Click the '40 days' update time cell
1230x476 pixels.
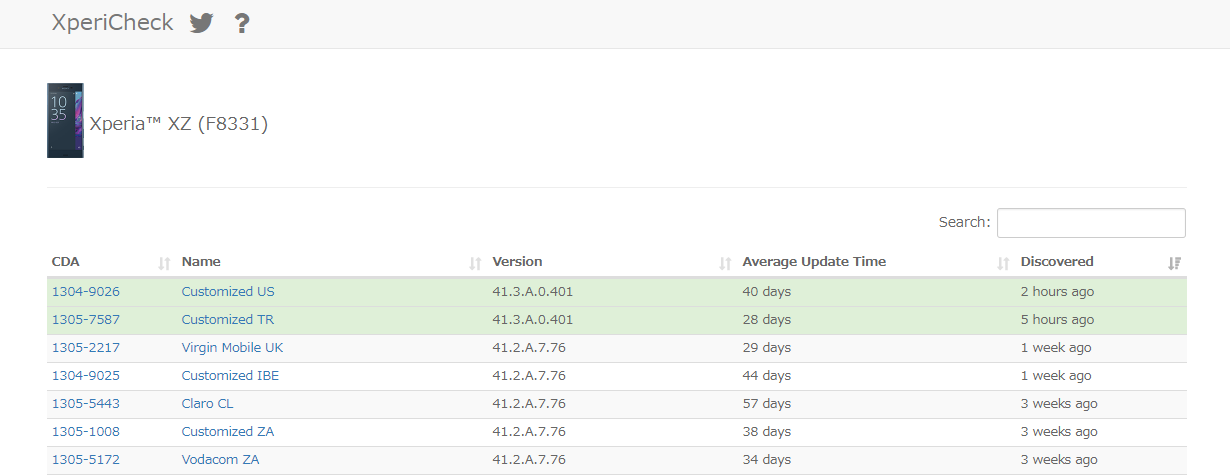coord(767,292)
